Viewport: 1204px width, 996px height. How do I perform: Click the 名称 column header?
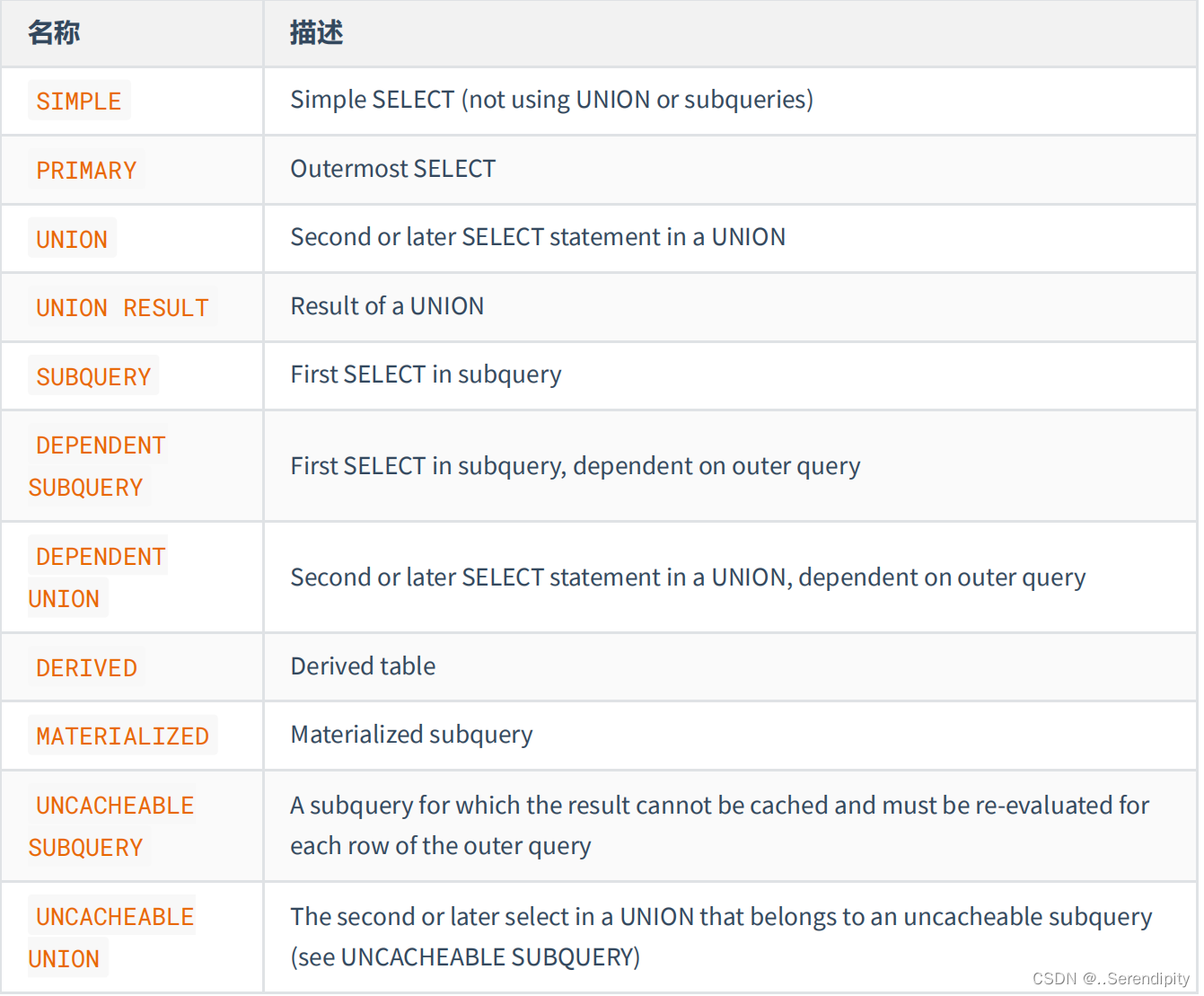coord(54,33)
